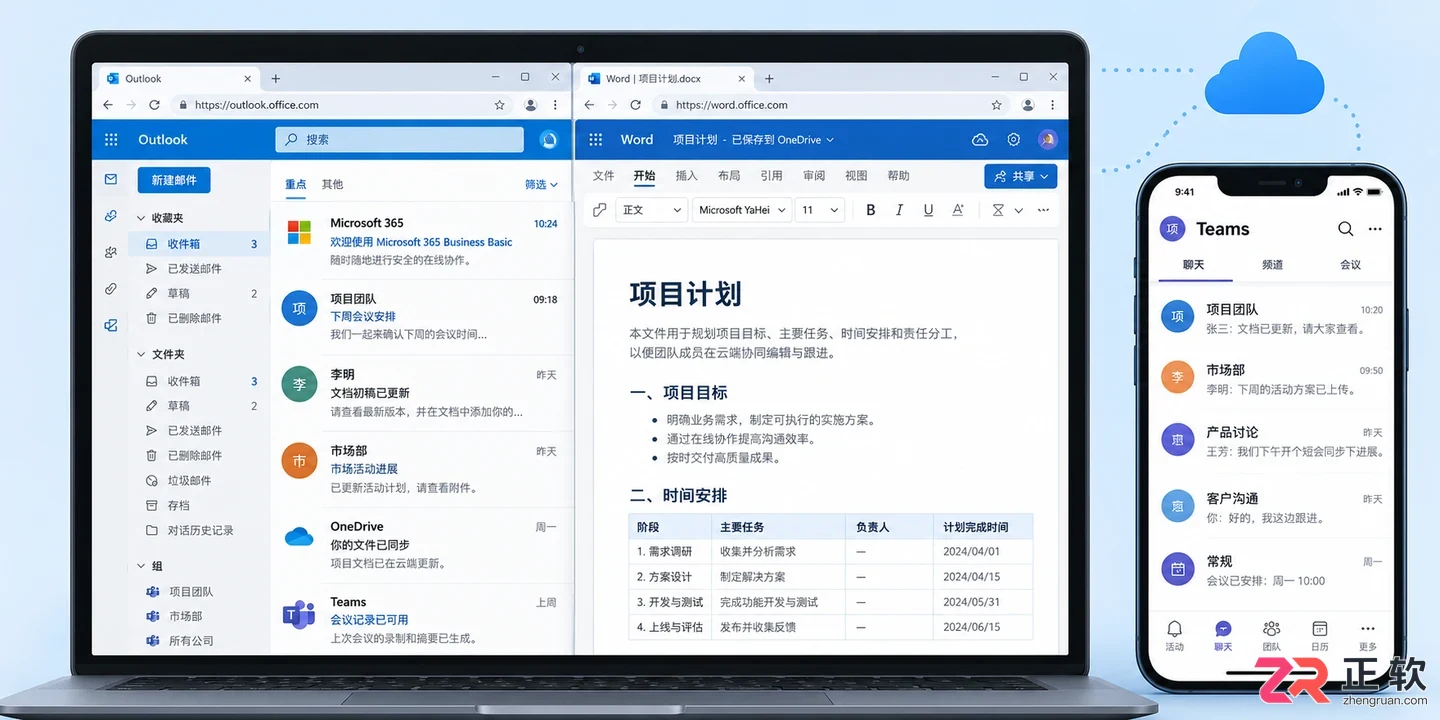Image resolution: width=1440 pixels, height=720 pixels.
Task: Open Teams Activity bell tab
Action: [1174, 634]
